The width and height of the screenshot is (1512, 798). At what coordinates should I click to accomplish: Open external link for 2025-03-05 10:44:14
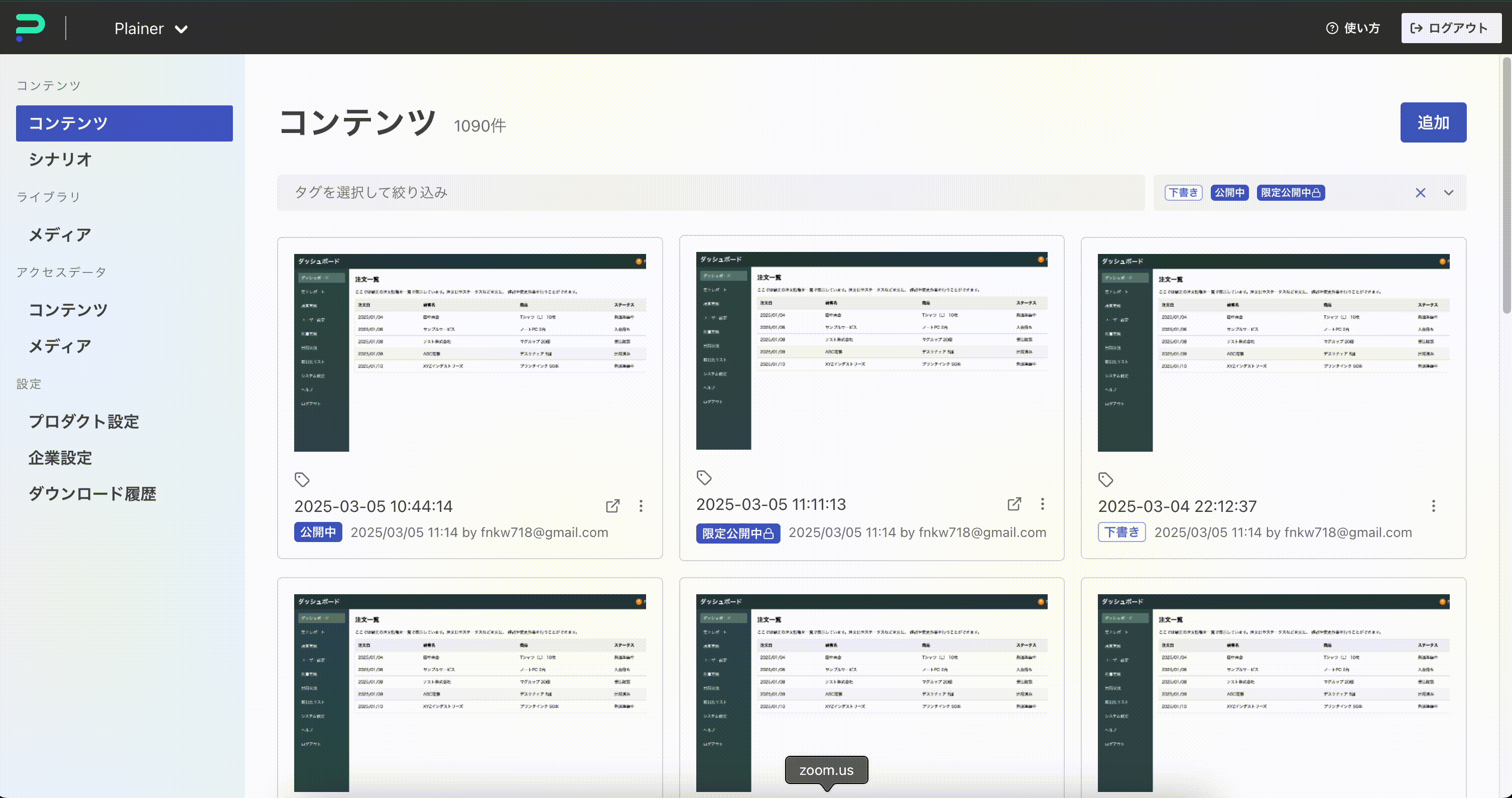(x=612, y=506)
